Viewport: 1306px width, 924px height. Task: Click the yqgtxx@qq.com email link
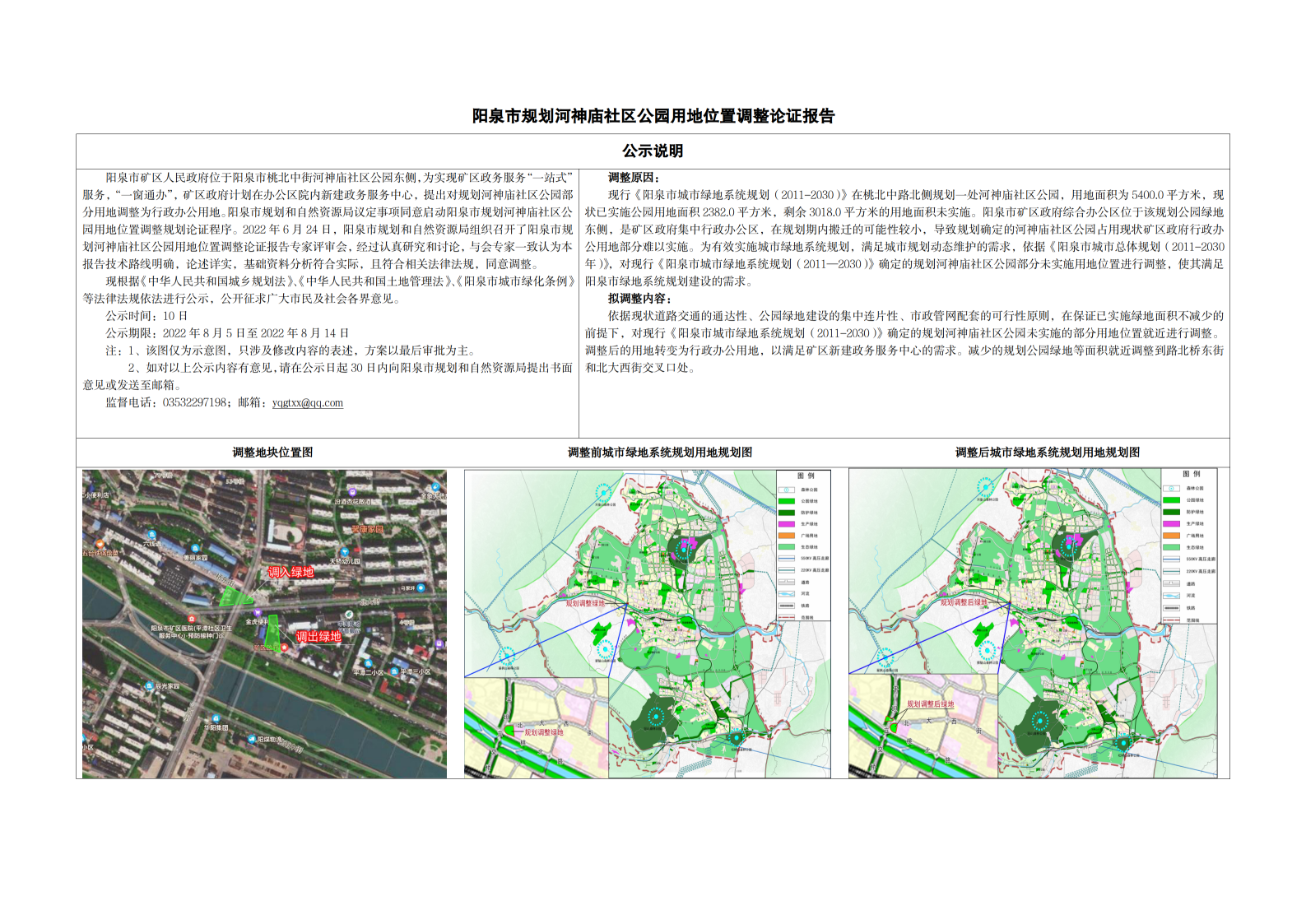(307, 403)
